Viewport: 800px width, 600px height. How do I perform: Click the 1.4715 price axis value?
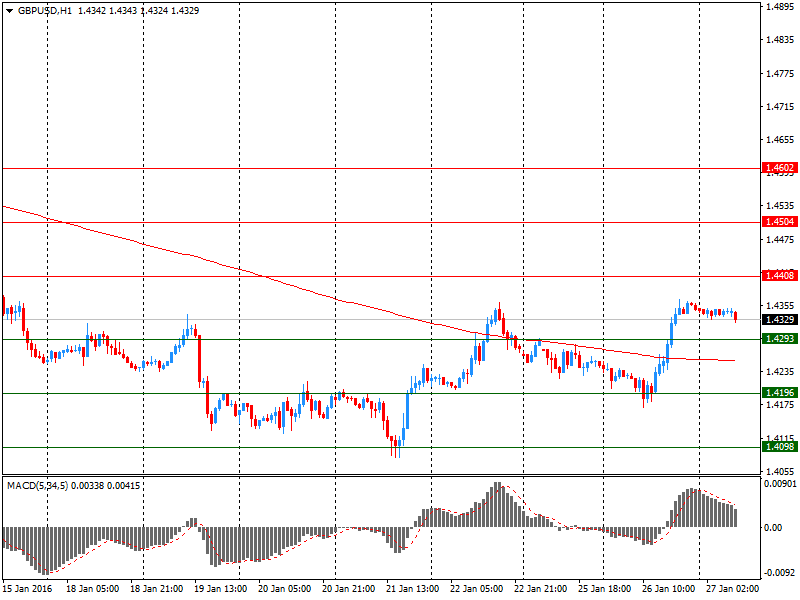781,107
